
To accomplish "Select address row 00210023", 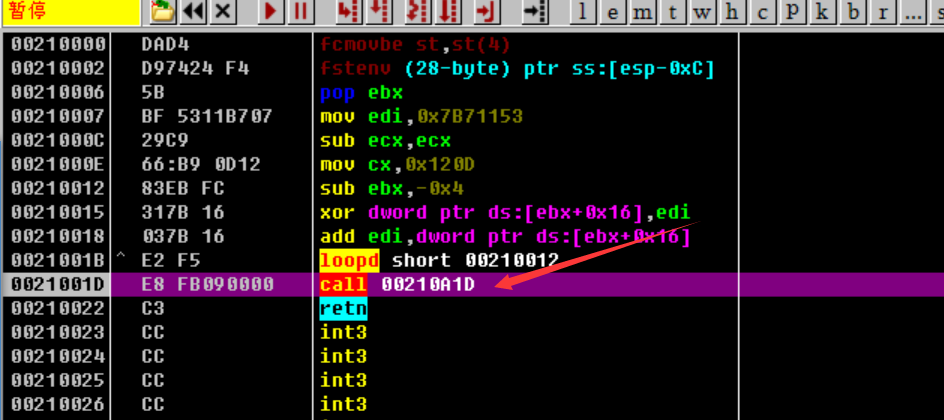I will 58,332.
